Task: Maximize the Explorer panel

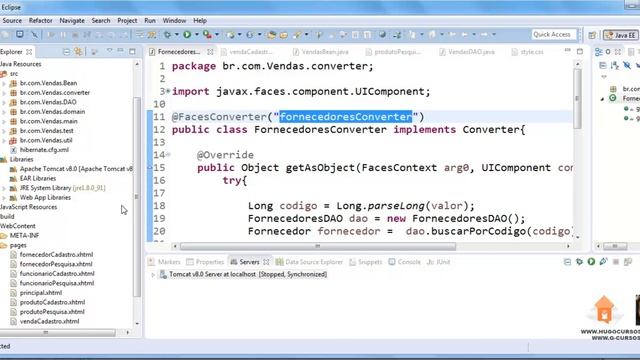Action: (132, 51)
